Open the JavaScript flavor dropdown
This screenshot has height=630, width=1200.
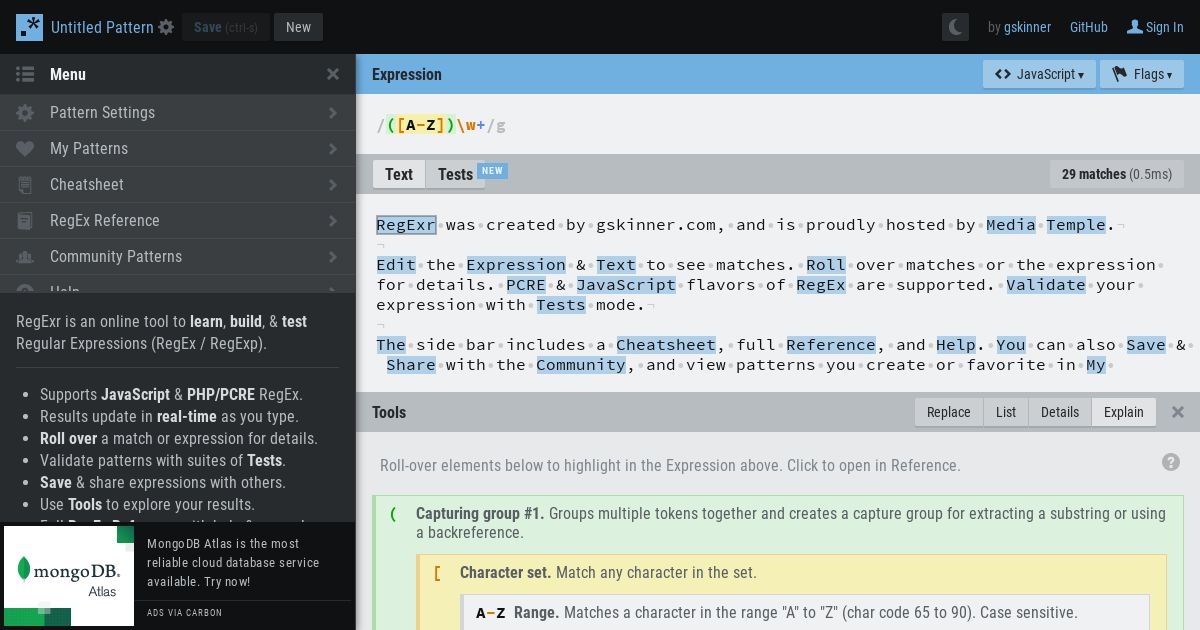1039,74
